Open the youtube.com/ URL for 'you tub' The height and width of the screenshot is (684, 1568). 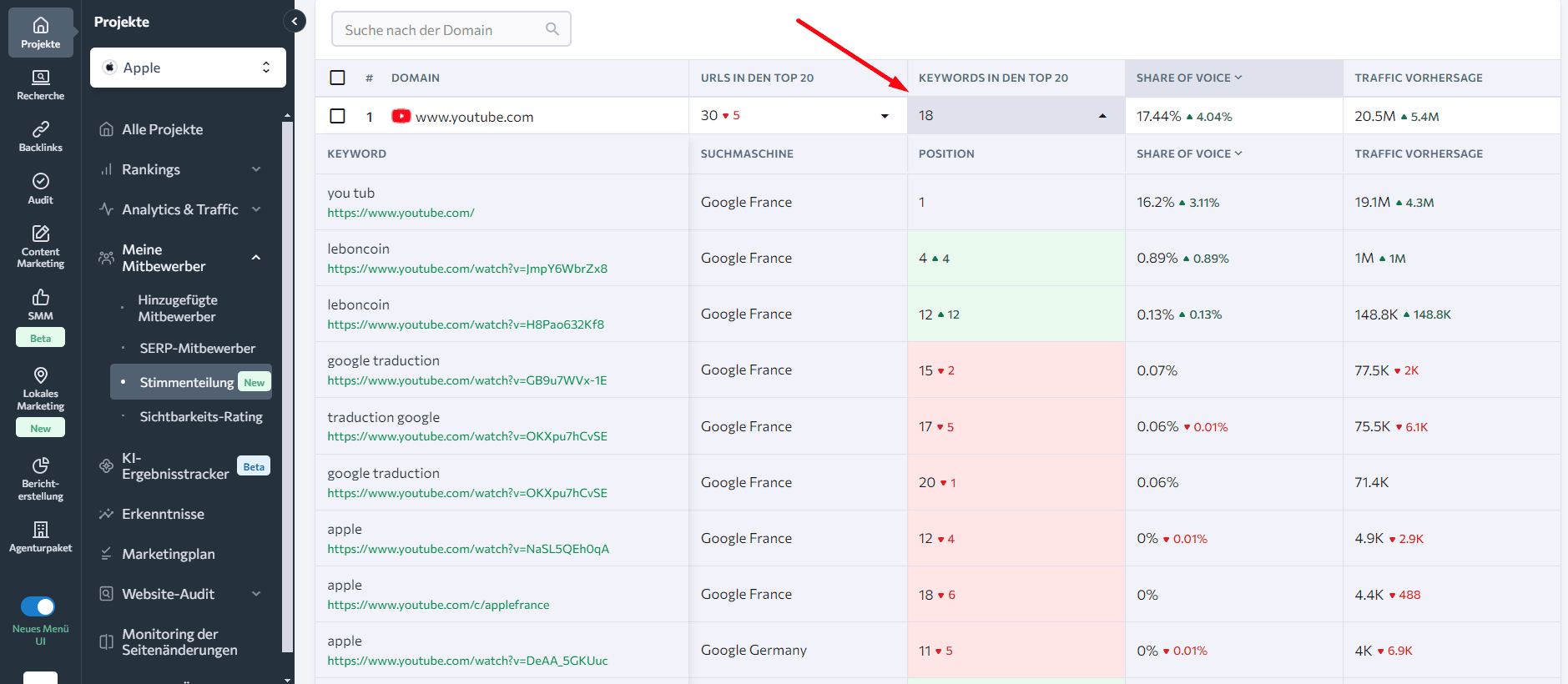(401, 213)
